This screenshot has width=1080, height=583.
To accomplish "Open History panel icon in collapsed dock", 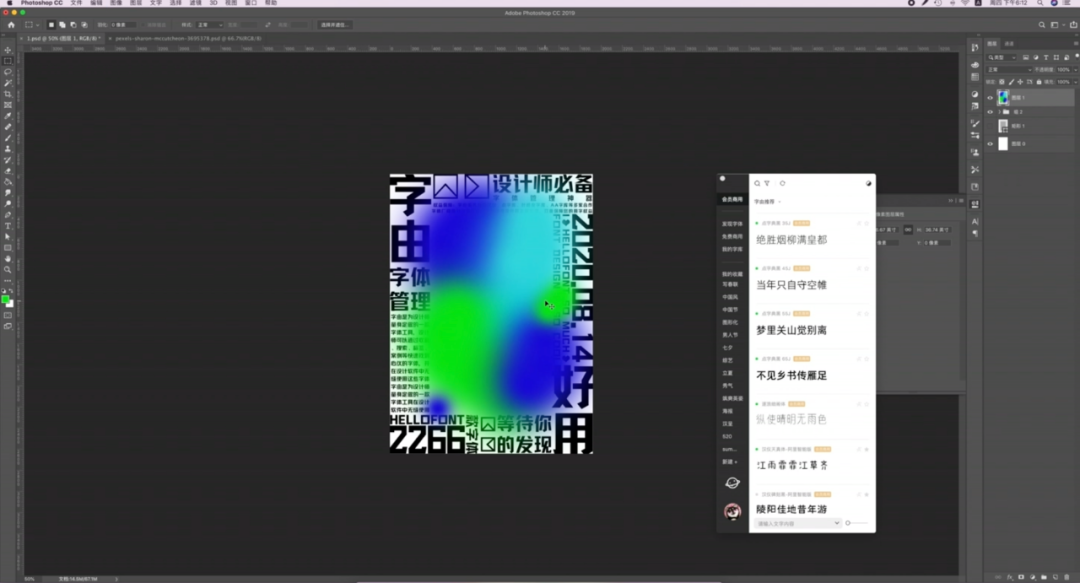I will click(x=975, y=48).
